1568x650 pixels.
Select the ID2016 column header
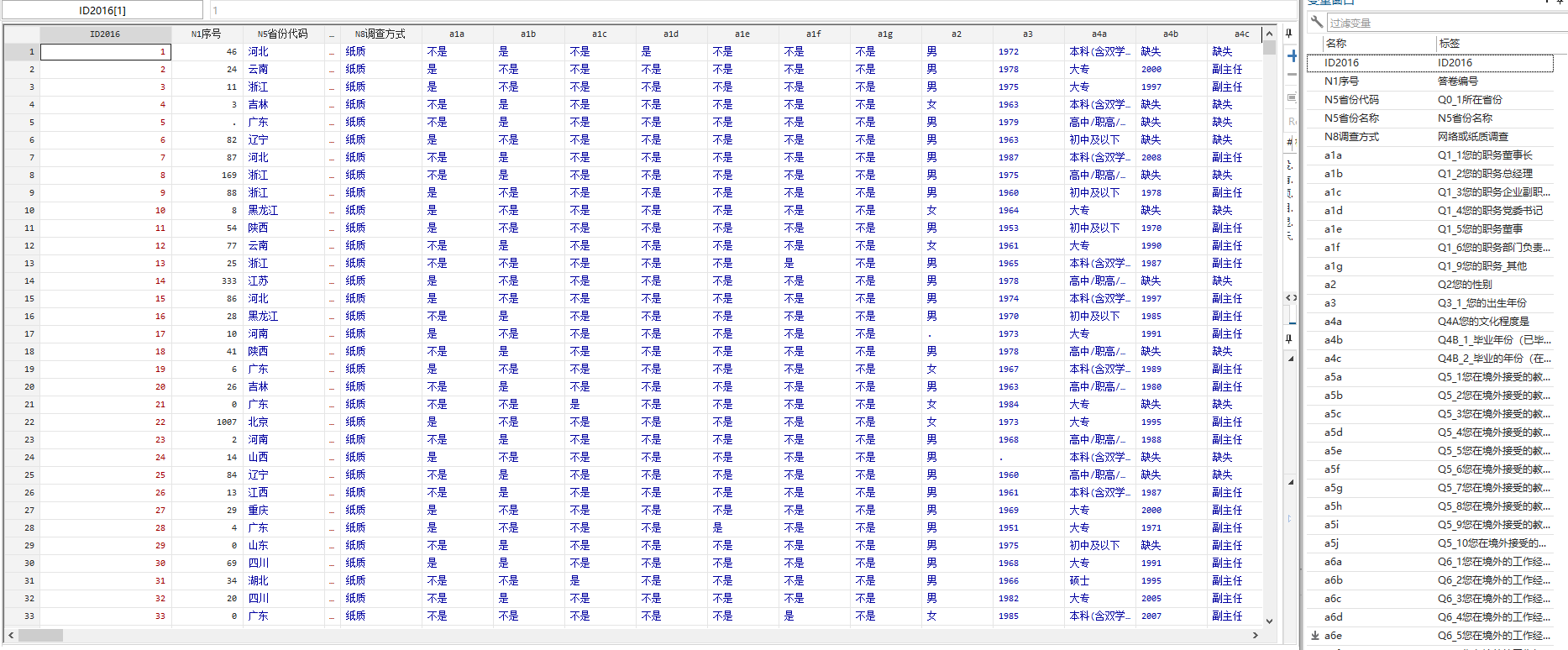(105, 34)
